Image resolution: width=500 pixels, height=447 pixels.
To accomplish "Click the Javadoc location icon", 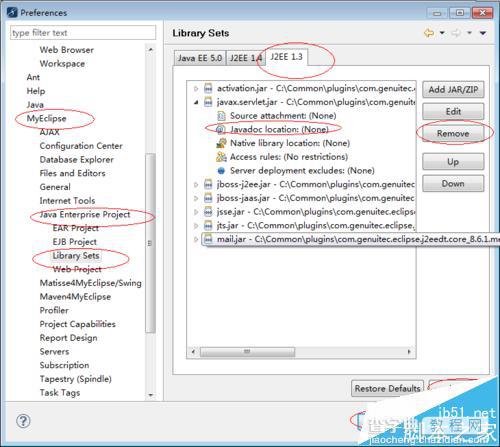I will 221,129.
